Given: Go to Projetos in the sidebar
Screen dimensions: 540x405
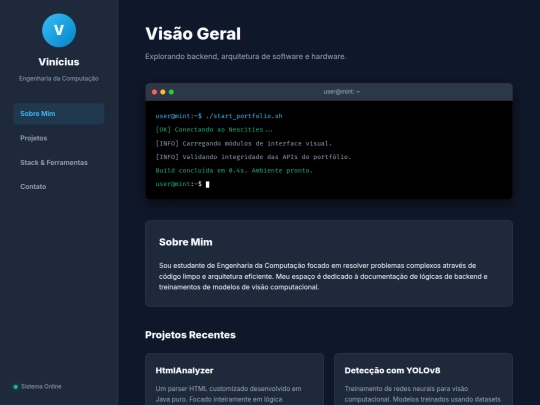Looking at the screenshot, I should (59, 138).
